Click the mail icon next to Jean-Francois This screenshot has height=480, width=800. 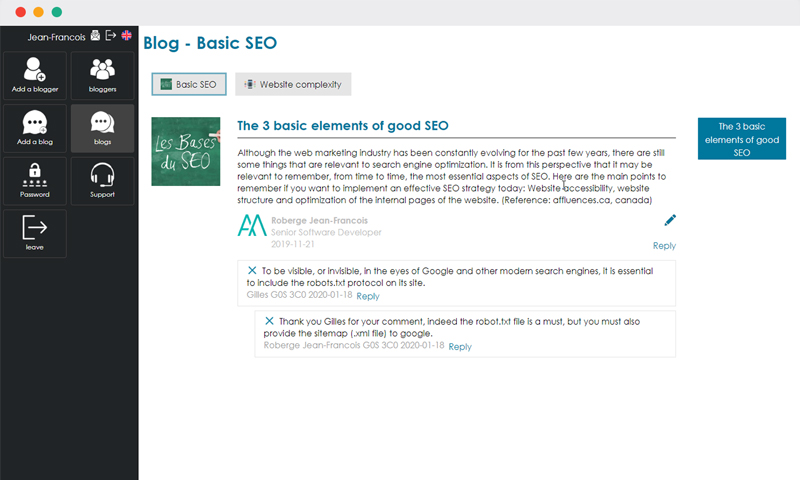click(95, 35)
